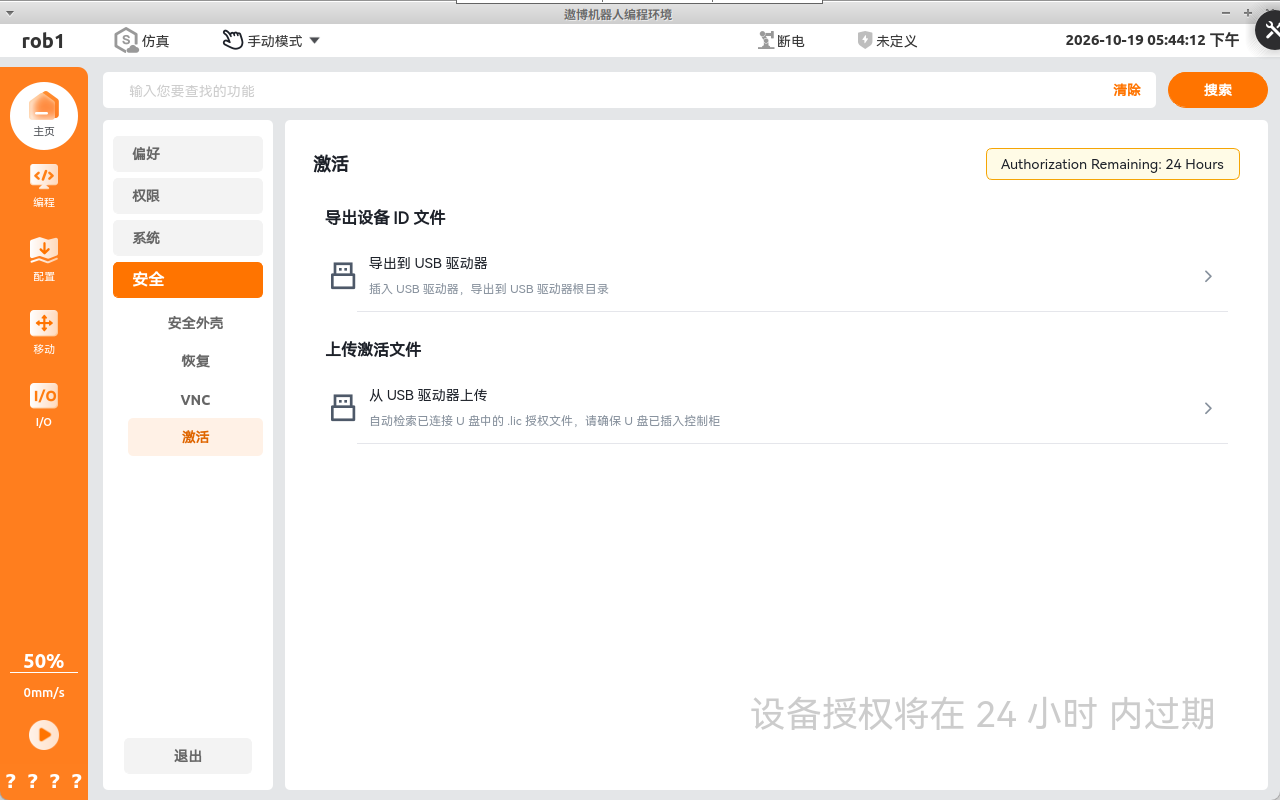Click the 0mm/s speed readout

coord(44,693)
